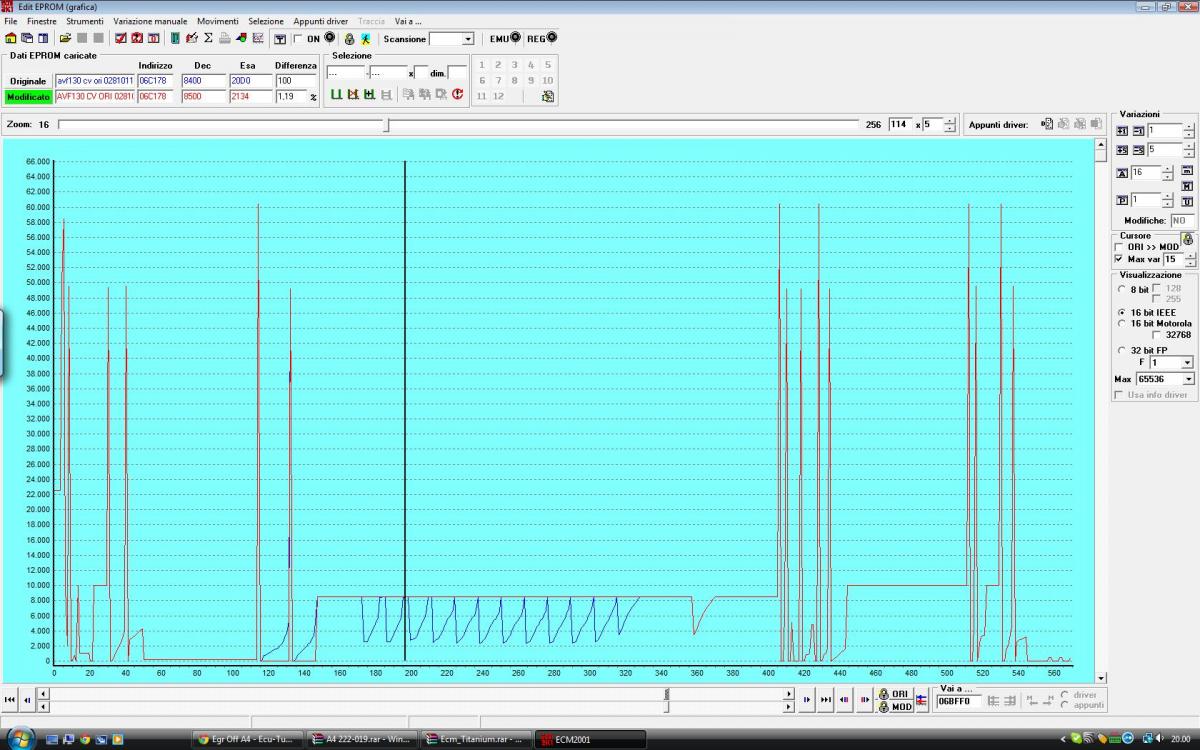Open the Movimenti menu
This screenshot has width=1200, height=750.
coord(217,21)
